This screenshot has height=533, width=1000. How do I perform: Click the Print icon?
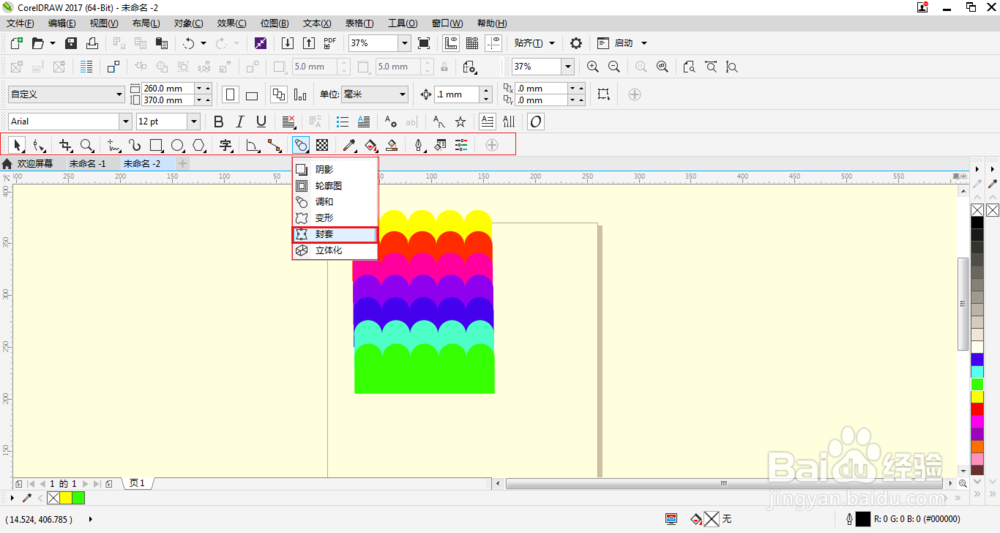tap(92, 43)
